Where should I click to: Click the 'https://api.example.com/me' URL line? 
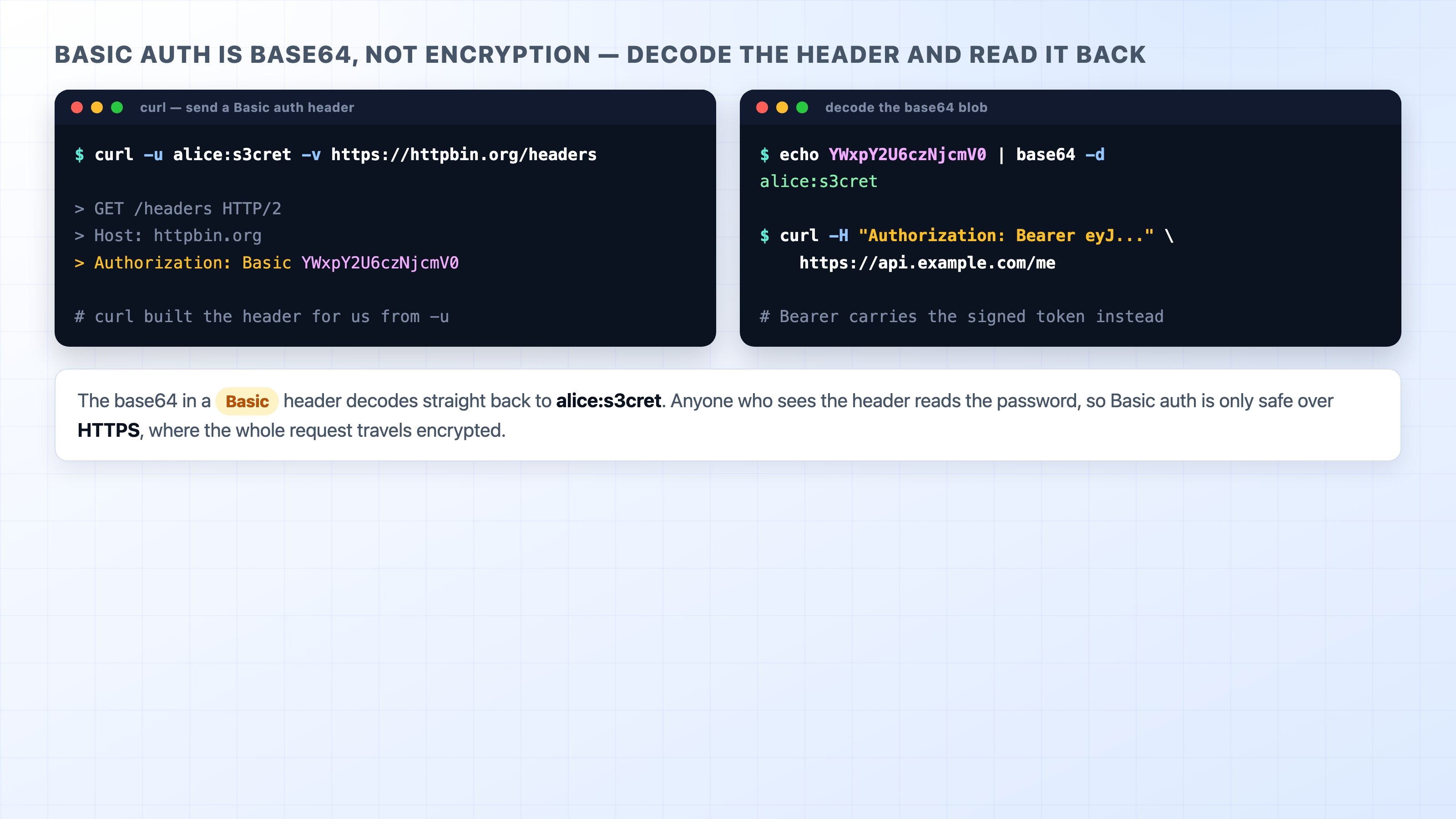pyautogui.click(x=927, y=263)
